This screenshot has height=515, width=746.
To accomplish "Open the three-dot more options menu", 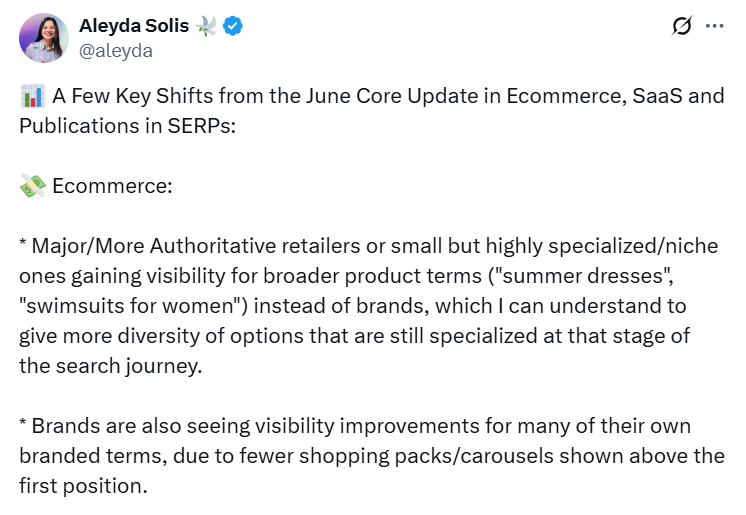I will coord(714,27).
